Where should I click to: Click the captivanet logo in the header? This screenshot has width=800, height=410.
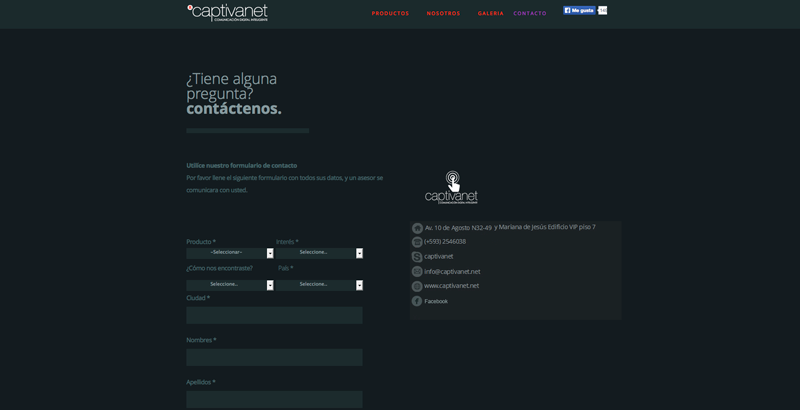(228, 12)
